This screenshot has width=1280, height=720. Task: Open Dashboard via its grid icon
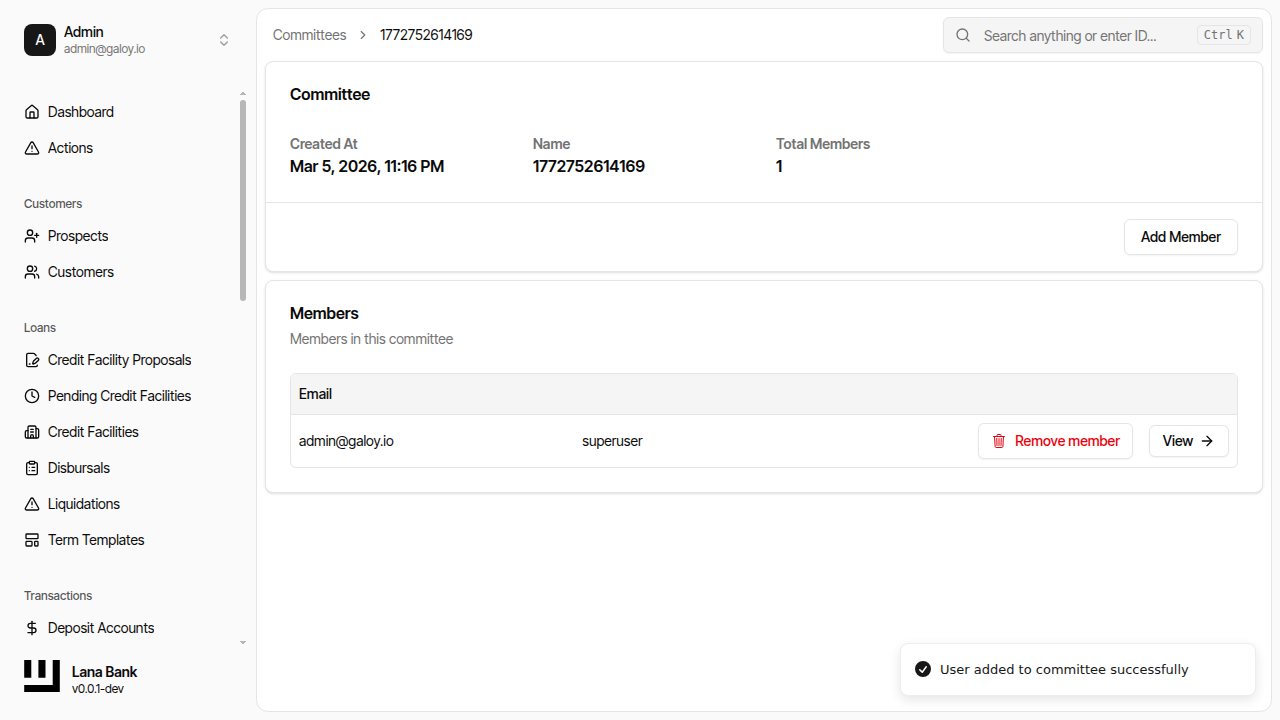pos(31,111)
